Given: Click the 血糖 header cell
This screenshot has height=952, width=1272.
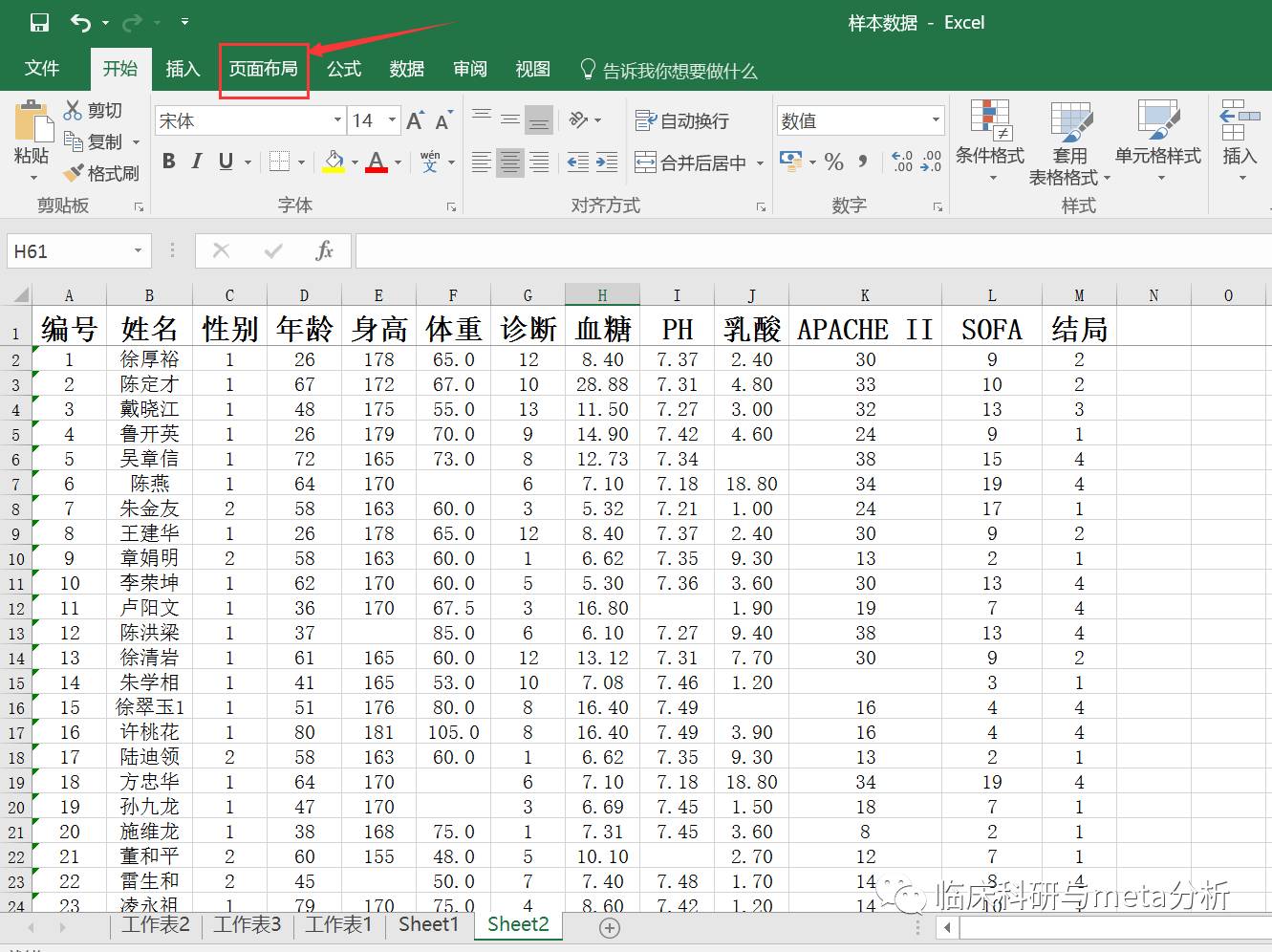Looking at the screenshot, I should [602, 329].
